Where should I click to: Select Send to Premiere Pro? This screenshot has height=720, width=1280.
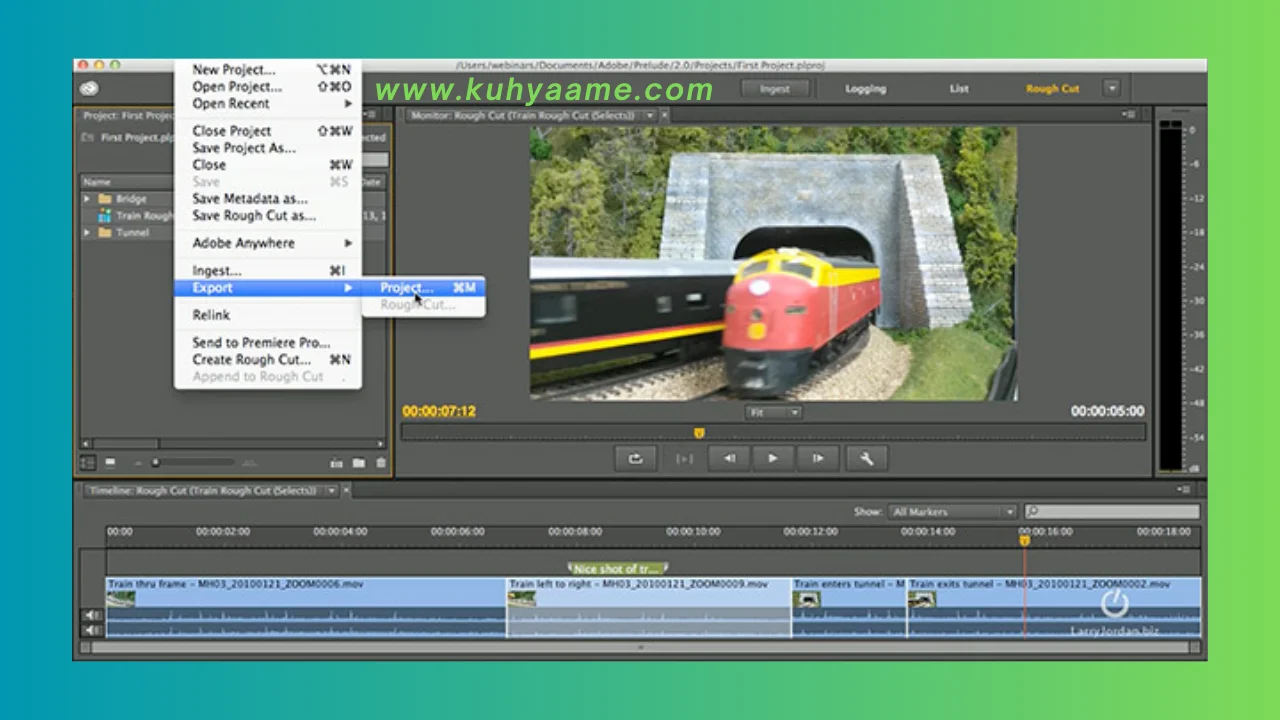(x=268, y=342)
